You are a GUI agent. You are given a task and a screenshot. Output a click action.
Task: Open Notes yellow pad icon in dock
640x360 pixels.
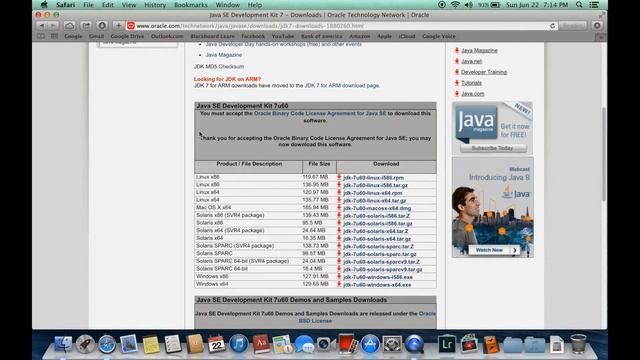click(x=151, y=344)
